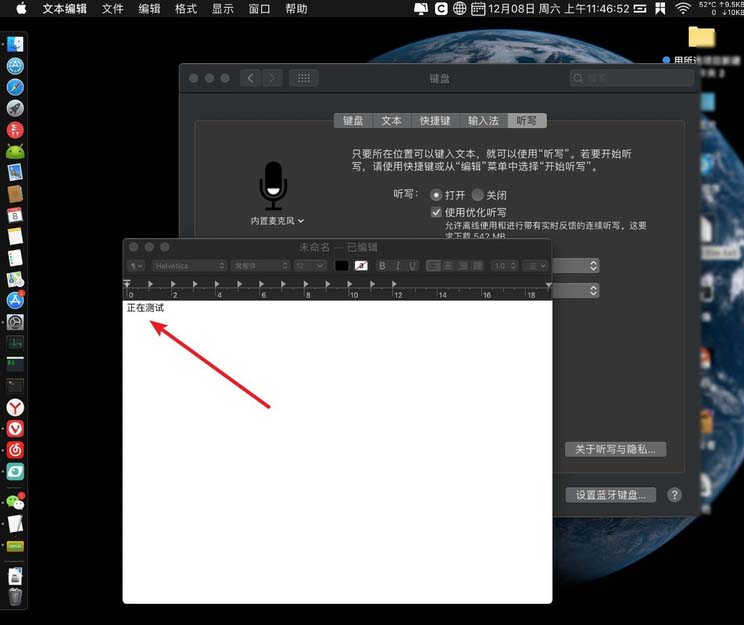This screenshot has width=744, height=625.
Task: Open the 格式 menu in menu bar
Action: click(x=186, y=8)
